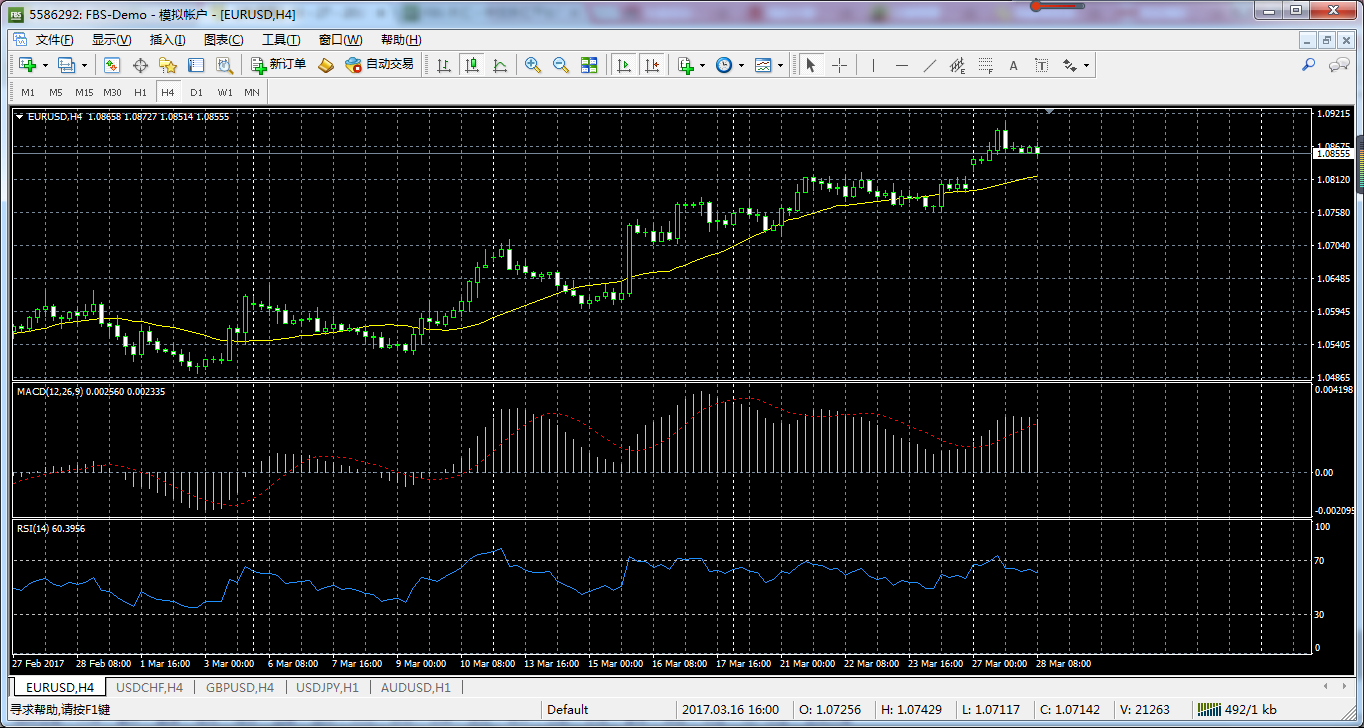Select the horizontal line drawing tool

point(901,65)
